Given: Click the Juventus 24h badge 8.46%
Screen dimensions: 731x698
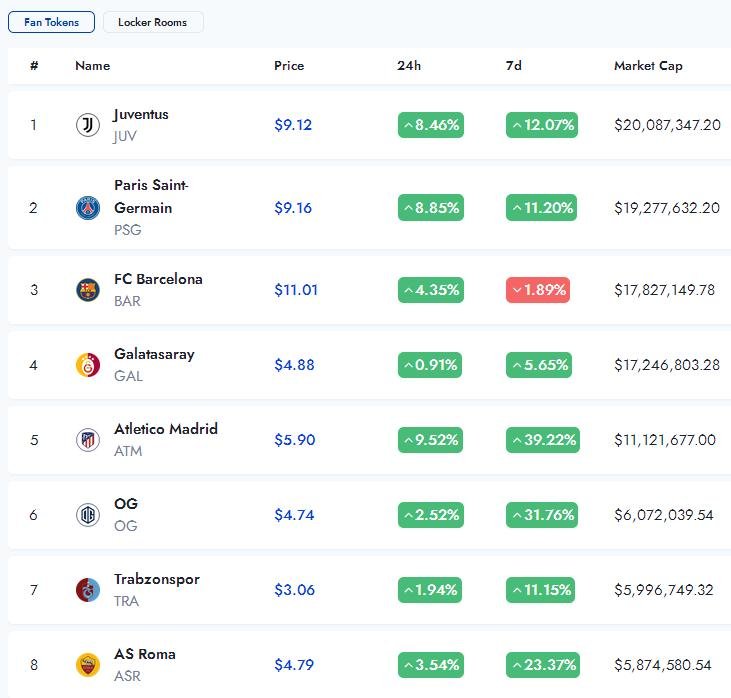Looking at the screenshot, I should click(431, 125).
